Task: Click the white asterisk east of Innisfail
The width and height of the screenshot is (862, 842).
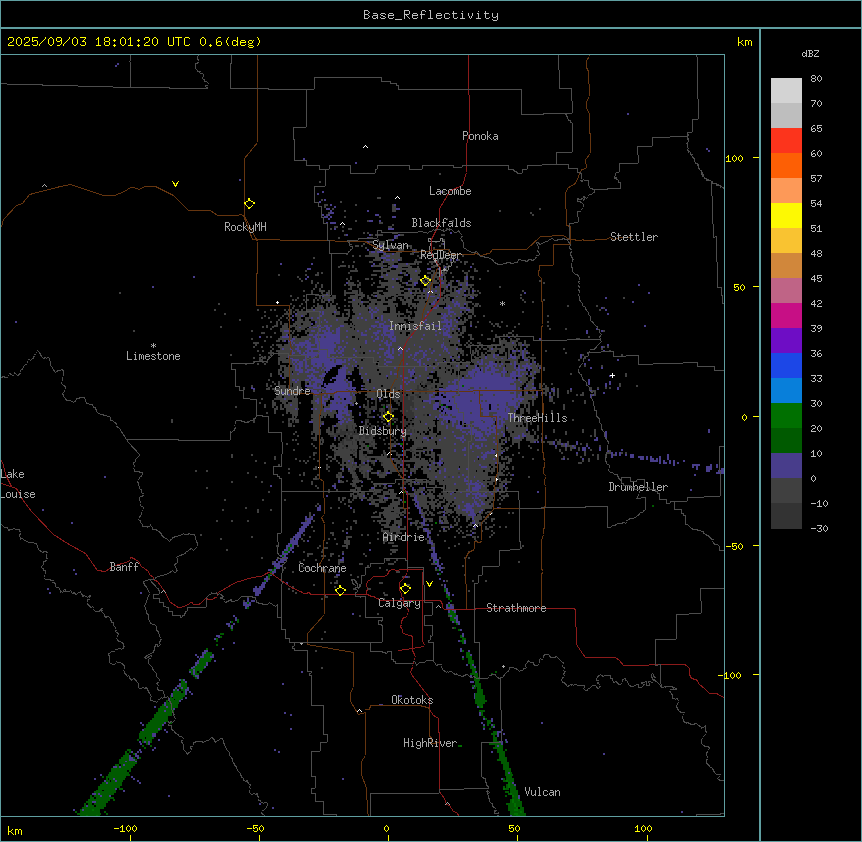Action: (502, 303)
